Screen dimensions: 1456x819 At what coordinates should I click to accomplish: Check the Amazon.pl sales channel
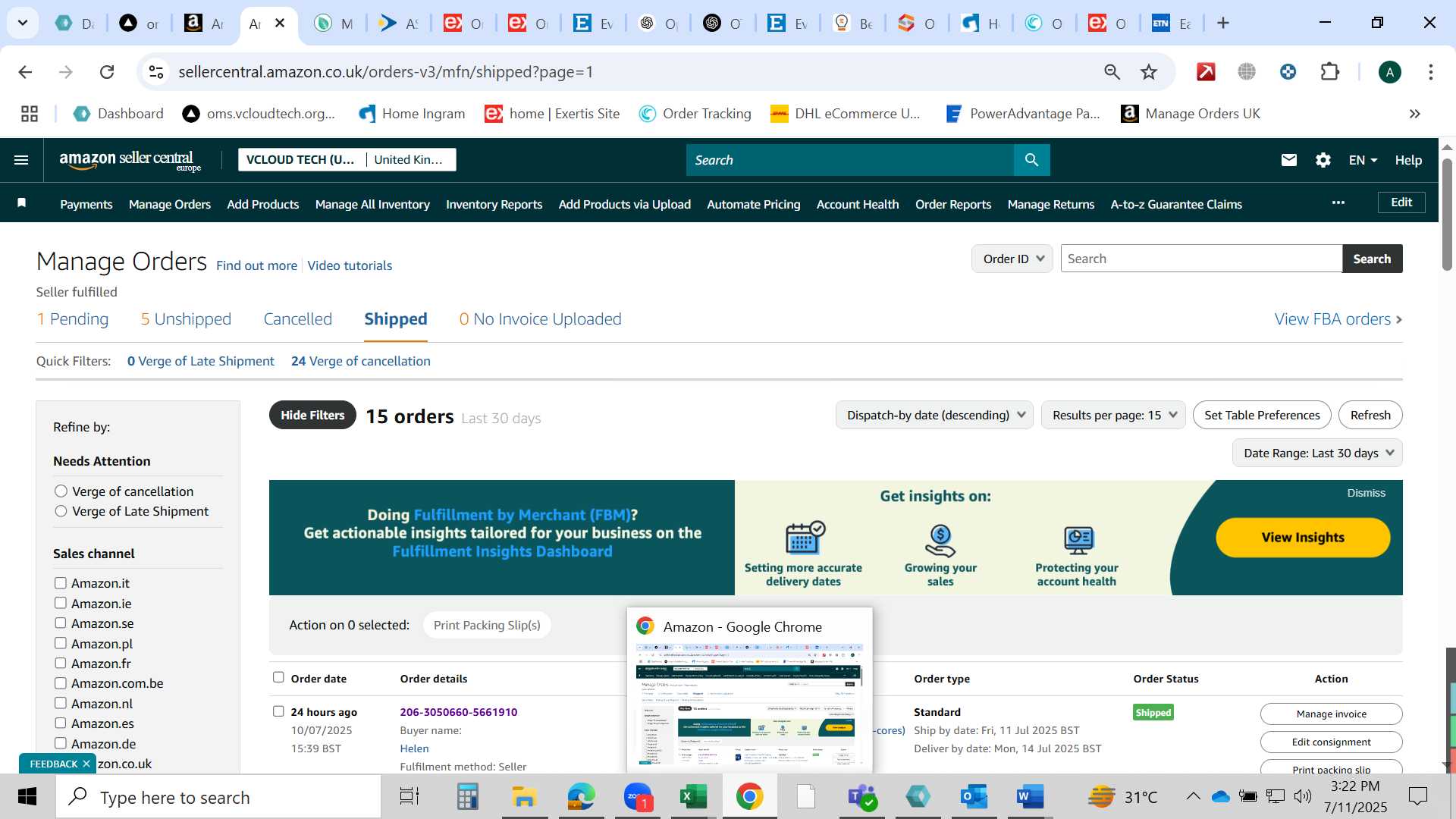(x=61, y=643)
